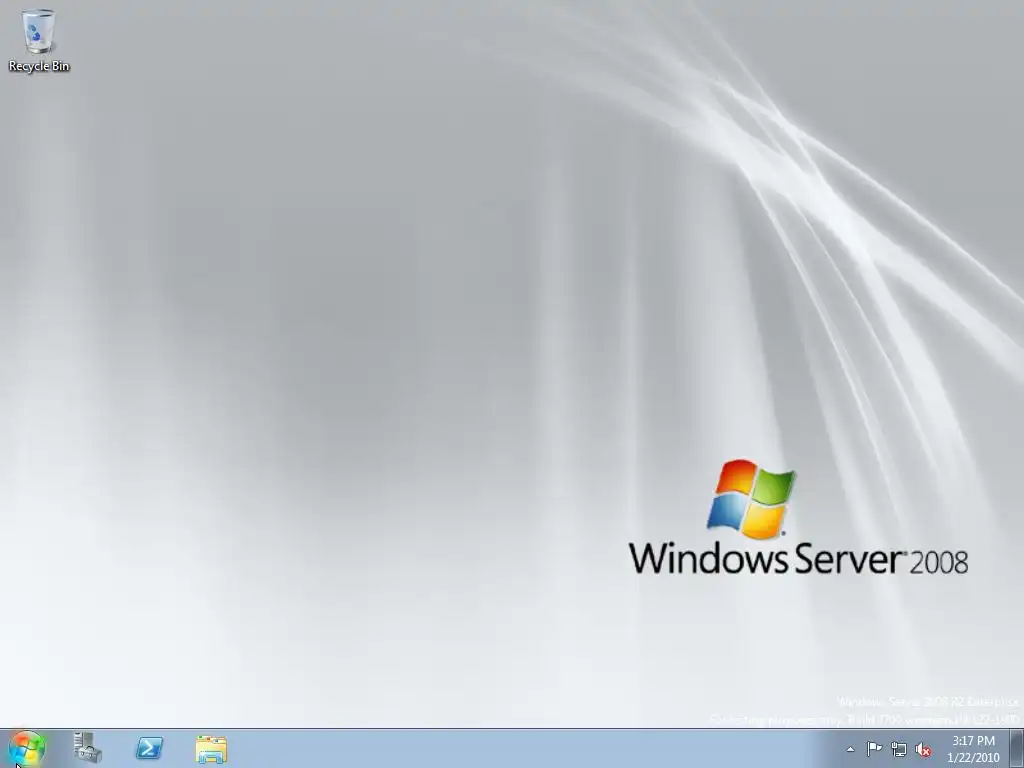Open Action Center flag icon
Image resolution: width=1024 pixels, height=768 pixels.
pos(874,748)
